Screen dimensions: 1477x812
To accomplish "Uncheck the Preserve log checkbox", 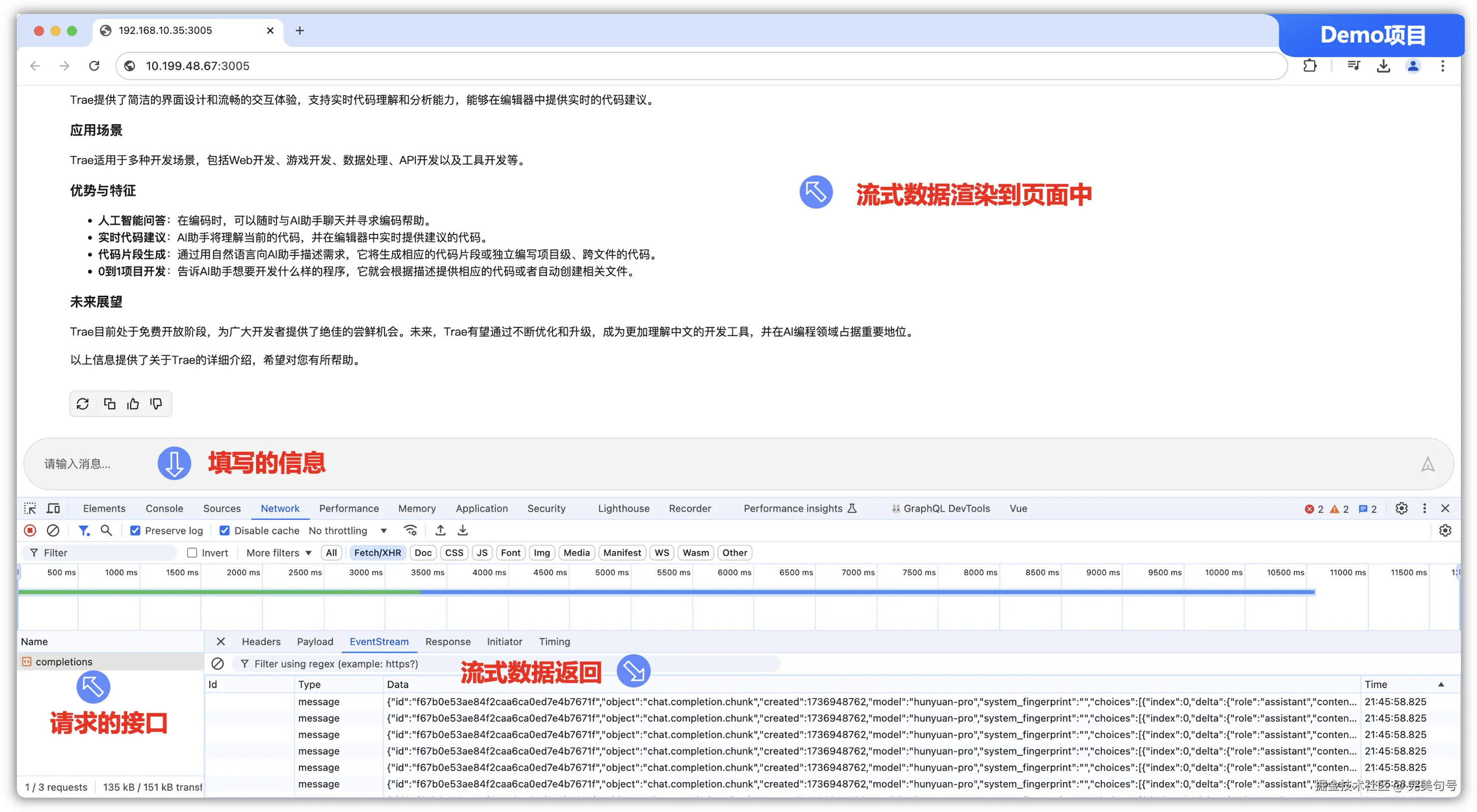I will [x=135, y=531].
